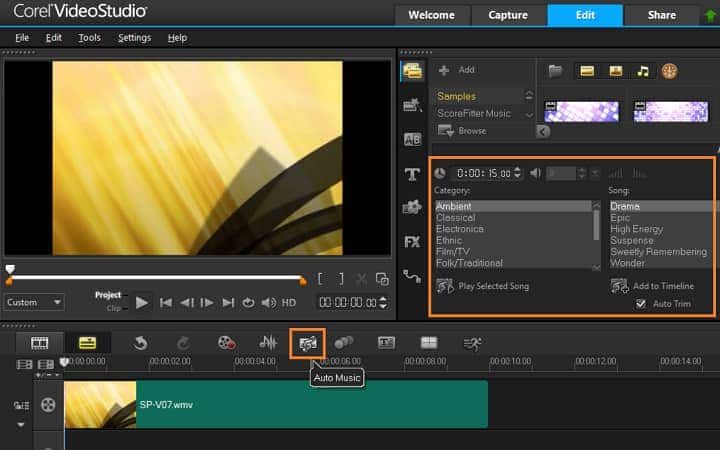Show audio files with music note icon
The image size is (720, 450).
[x=643, y=71]
